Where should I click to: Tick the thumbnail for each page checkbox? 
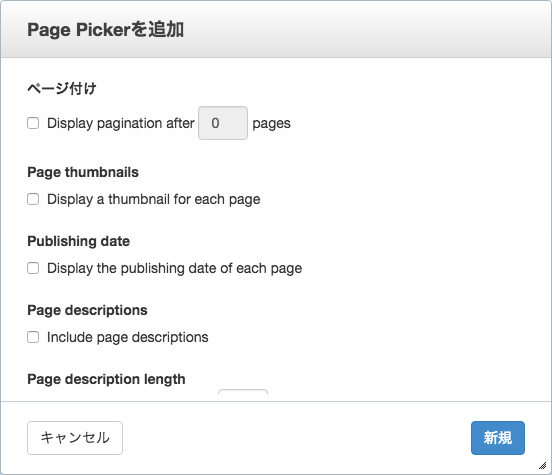(x=33, y=199)
